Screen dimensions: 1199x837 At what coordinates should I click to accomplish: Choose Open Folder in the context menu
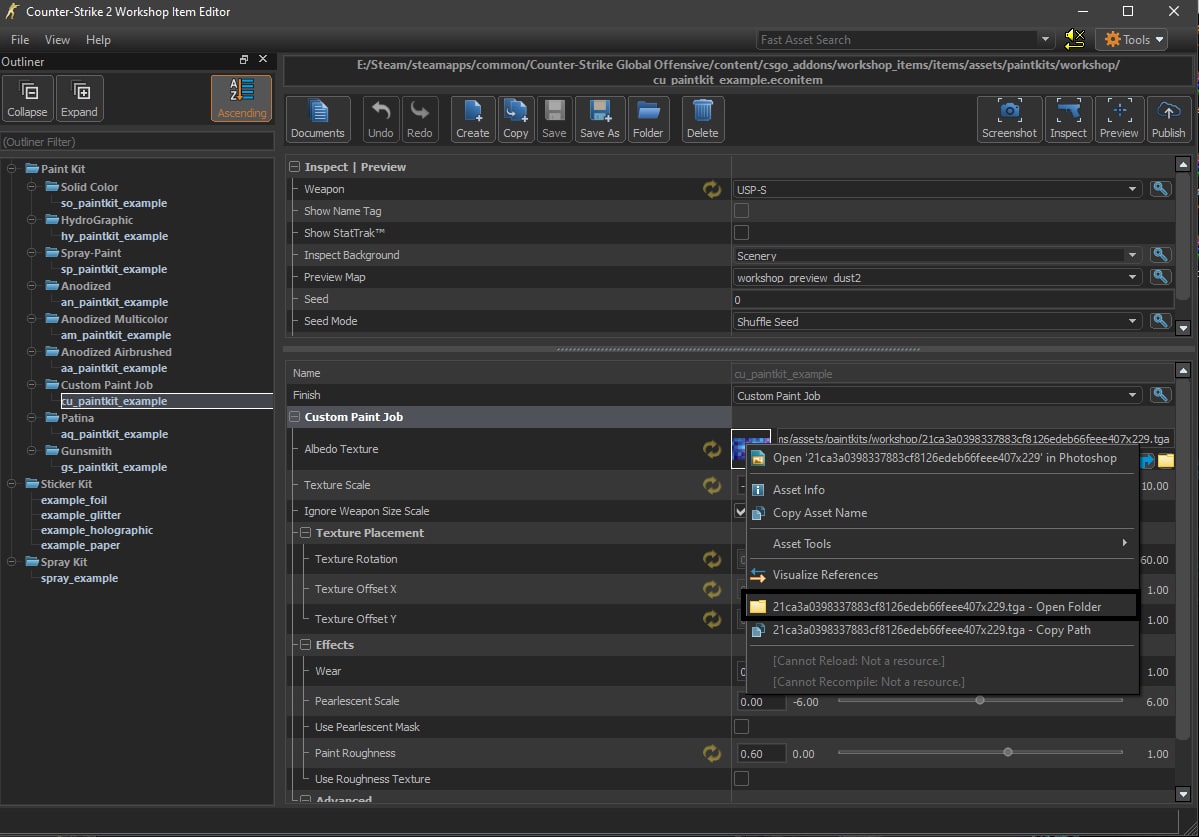coord(937,606)
